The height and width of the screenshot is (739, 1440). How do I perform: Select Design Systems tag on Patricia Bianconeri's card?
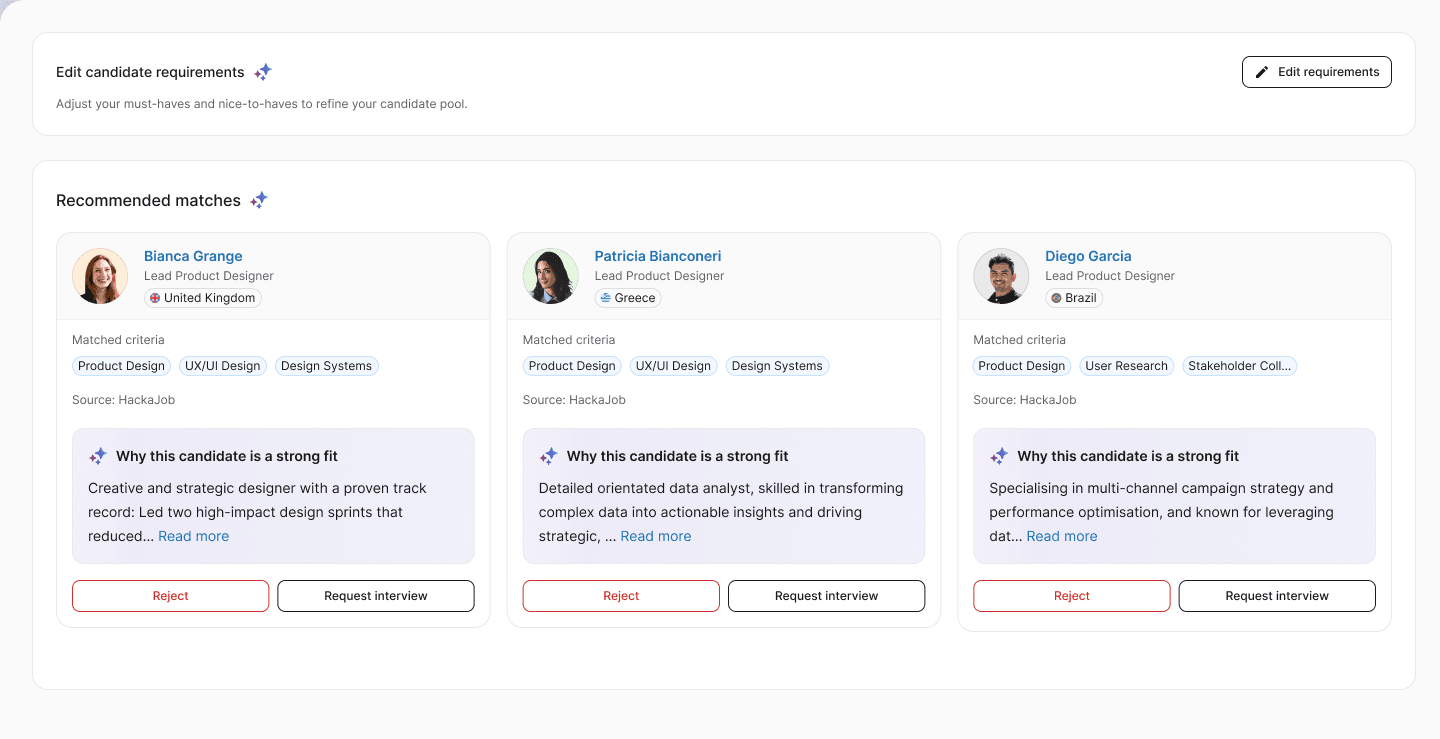point(777,366)
